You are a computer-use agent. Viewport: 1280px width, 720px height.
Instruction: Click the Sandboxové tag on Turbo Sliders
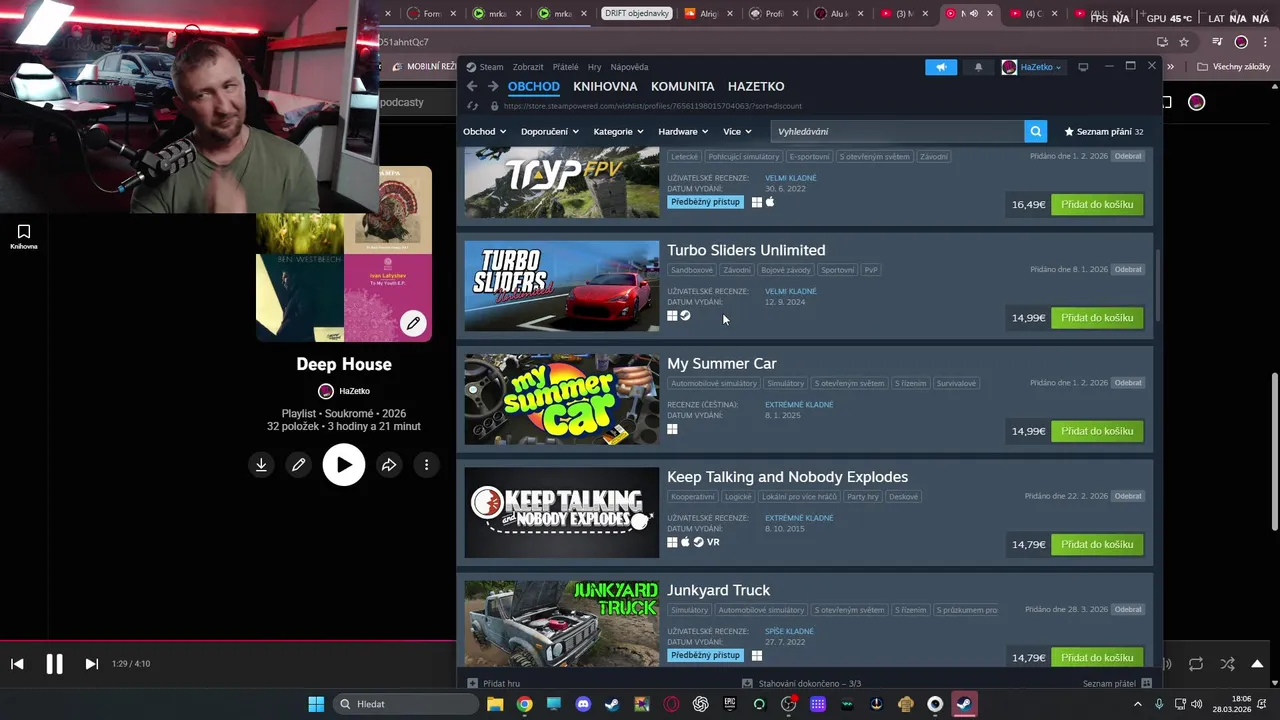(x=692, y=270)
